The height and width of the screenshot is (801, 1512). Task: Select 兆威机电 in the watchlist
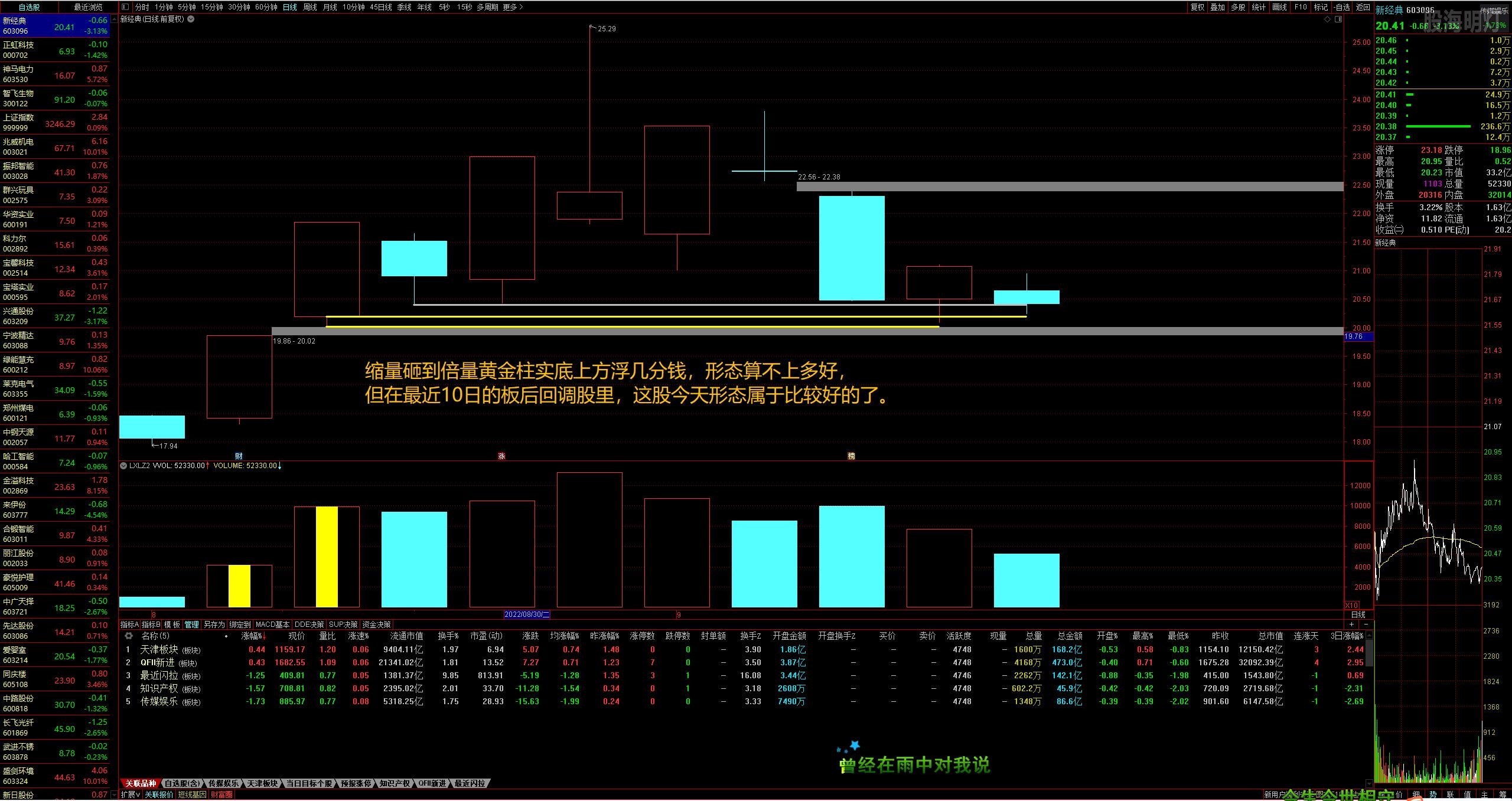tap(55, 147)
